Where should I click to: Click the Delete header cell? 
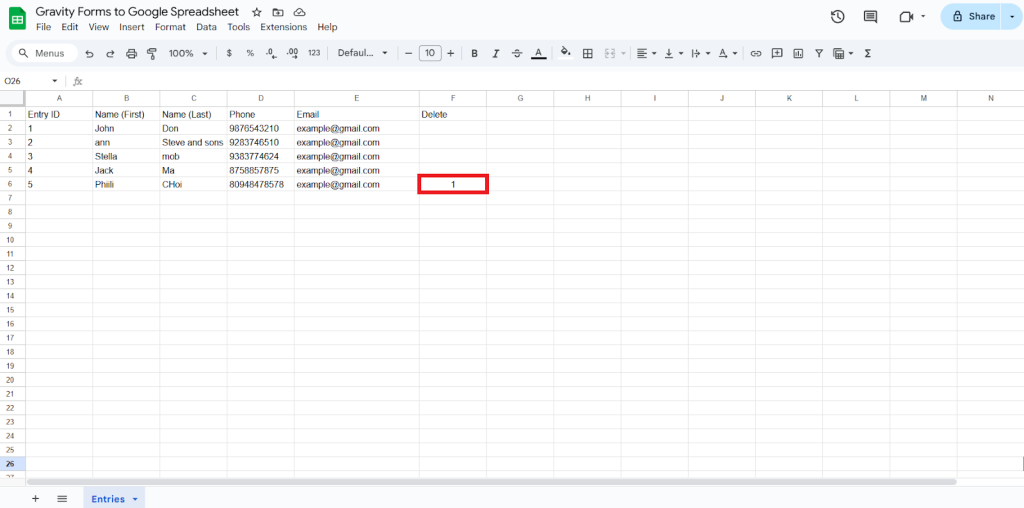[453, 114]
